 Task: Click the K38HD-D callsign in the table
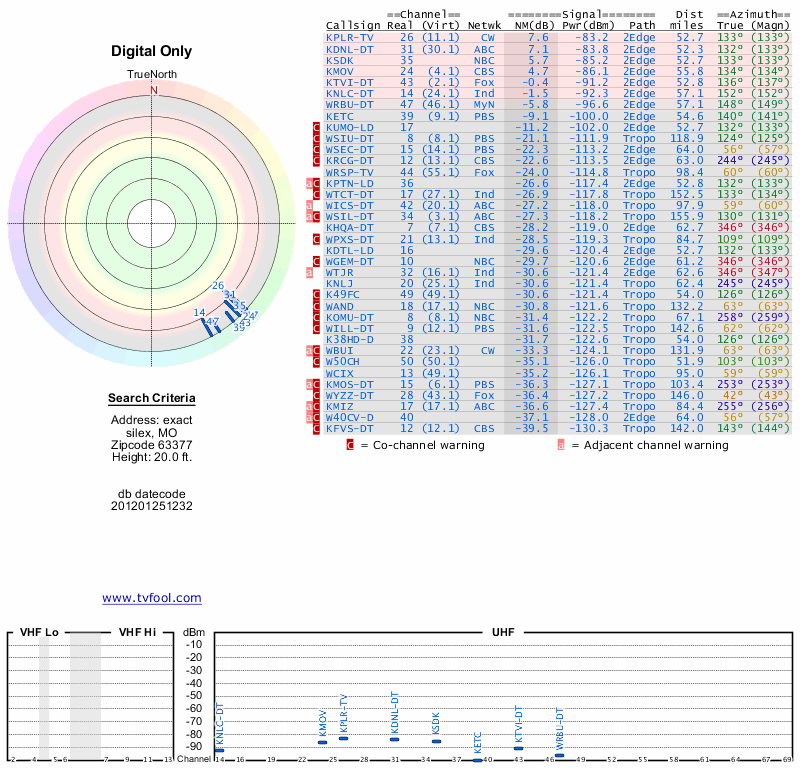pyautogui.click(x=349, y=339)
